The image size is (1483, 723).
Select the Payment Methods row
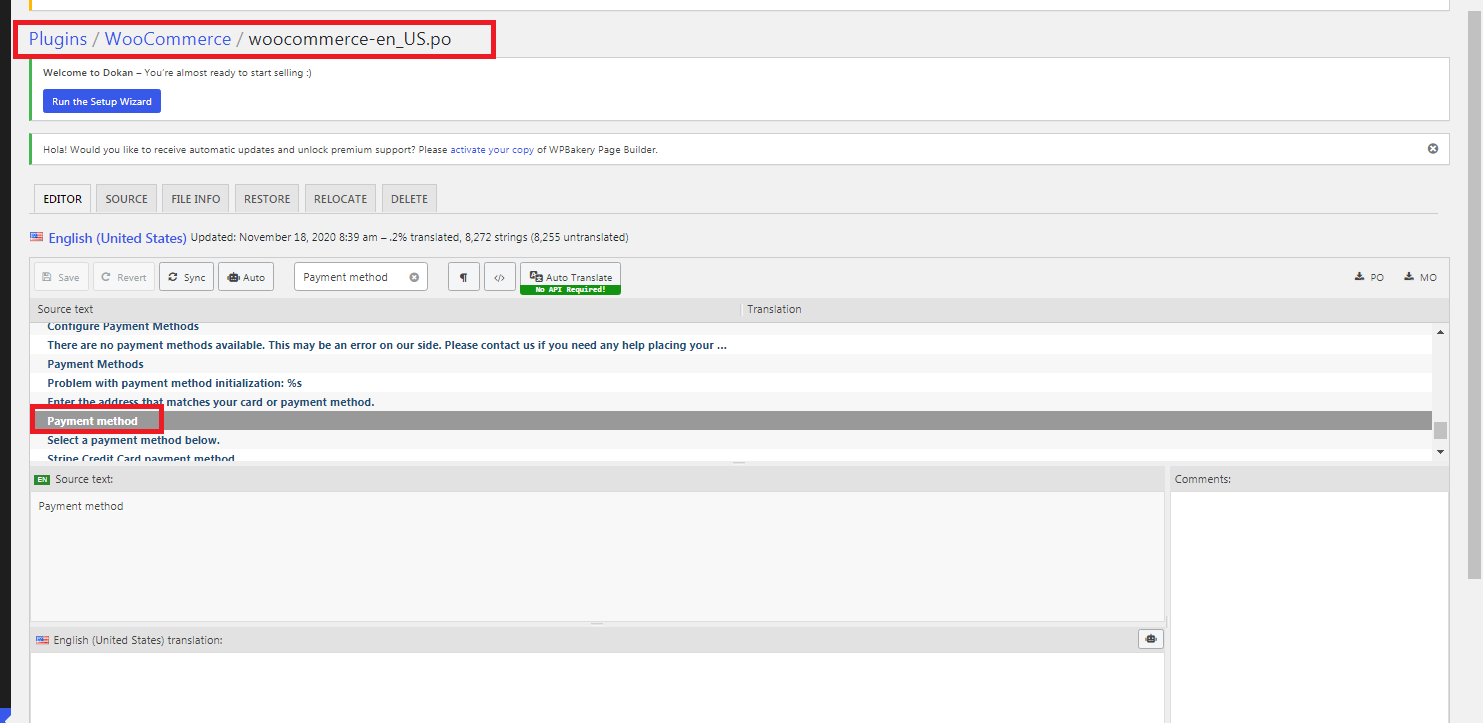pos(731,364)
